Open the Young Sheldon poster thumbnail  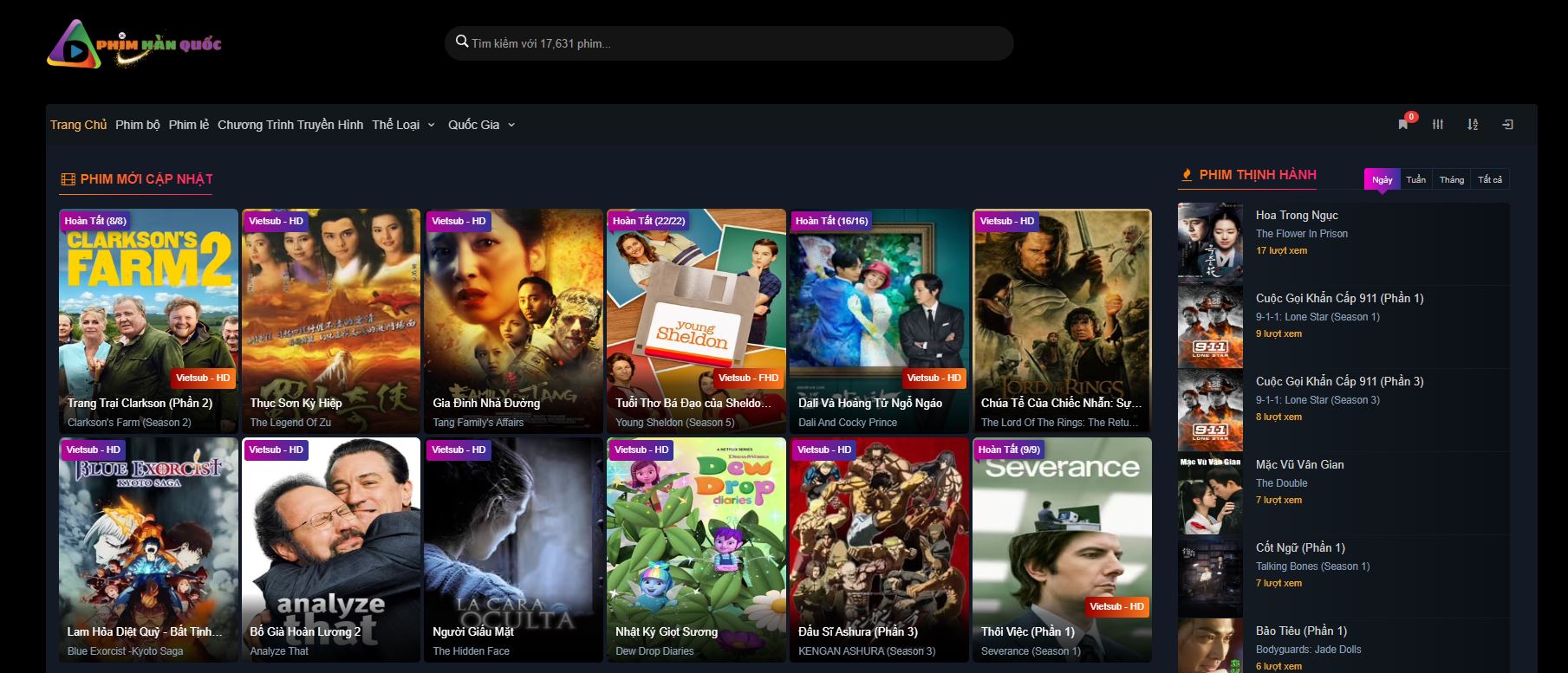click(x=695, y=303)
